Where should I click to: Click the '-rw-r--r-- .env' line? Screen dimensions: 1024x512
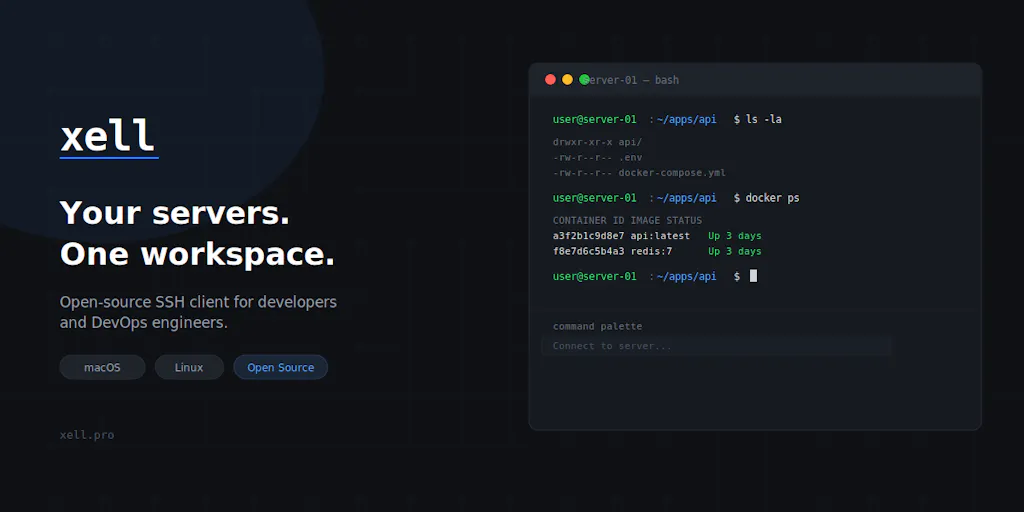(x=598, y=157)
